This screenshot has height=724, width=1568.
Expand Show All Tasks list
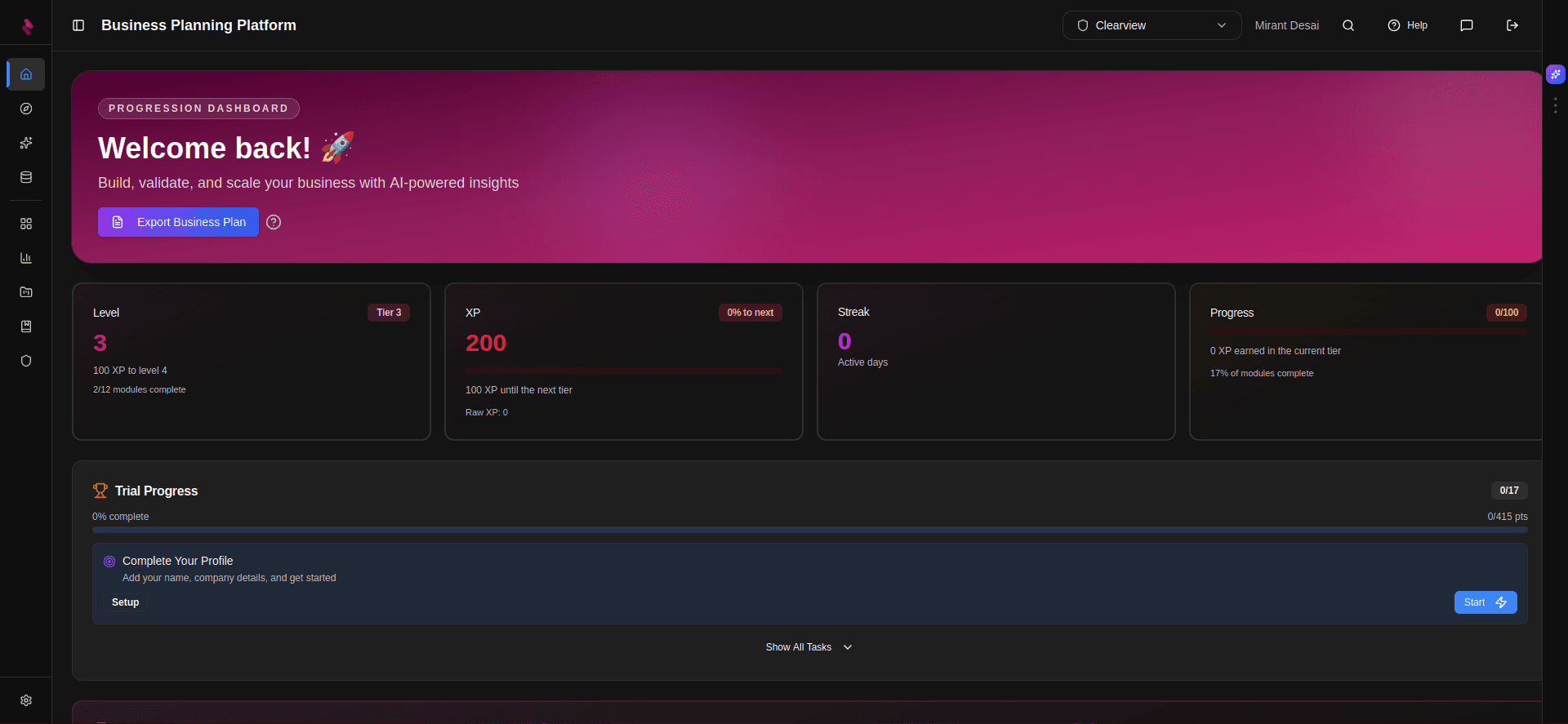(808, 647)
